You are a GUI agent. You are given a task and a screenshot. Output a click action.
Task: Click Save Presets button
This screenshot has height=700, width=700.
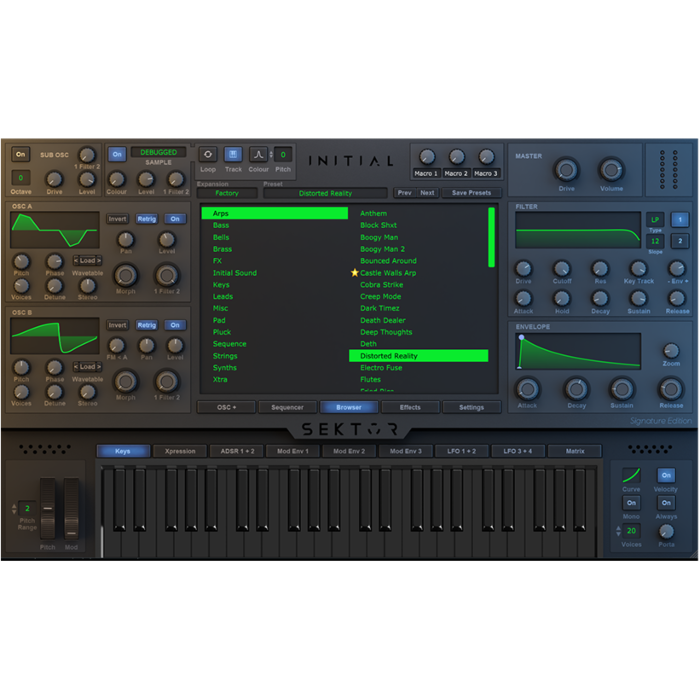coord(471,192)
